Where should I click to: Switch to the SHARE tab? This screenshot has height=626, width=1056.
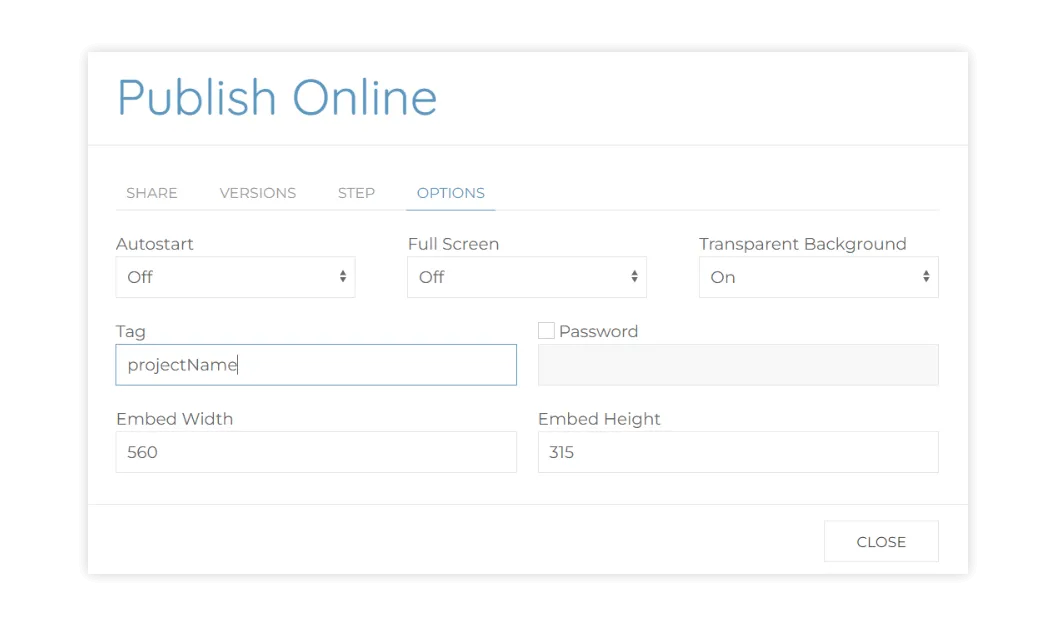coord(152,193)
